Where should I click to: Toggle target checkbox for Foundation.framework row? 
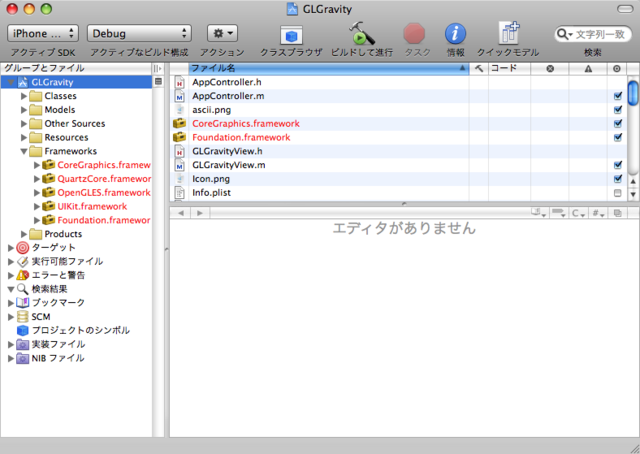(x=618, y=137)
